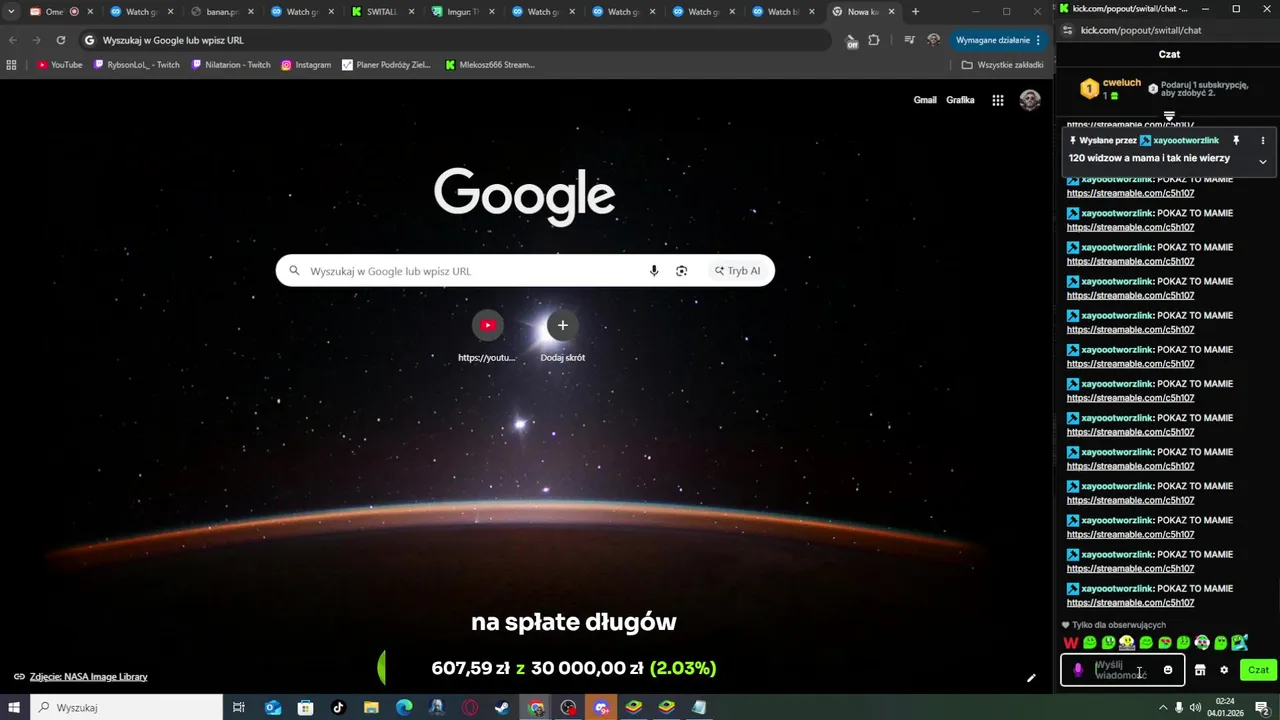Open the Gmail link
This screenshot has height=720, width=1280.
pyautogui.click(x=925, y=100)
